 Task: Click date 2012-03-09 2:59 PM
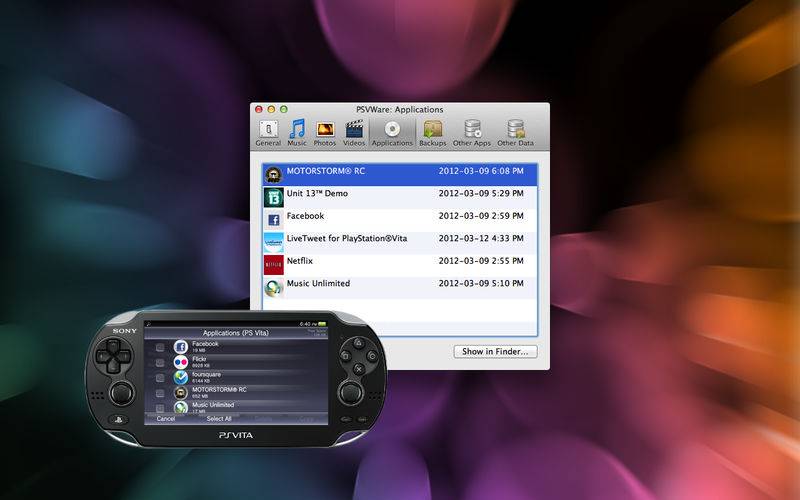(x=481, y=216)
